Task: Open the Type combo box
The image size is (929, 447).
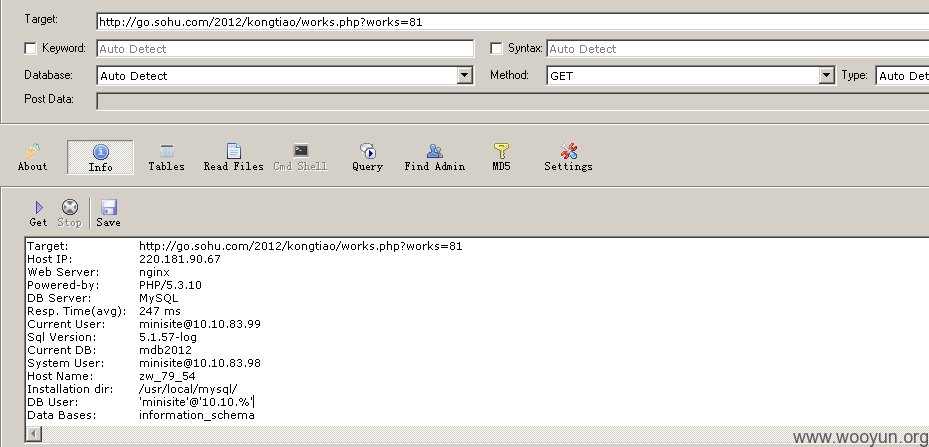Action: coord(903,75)
